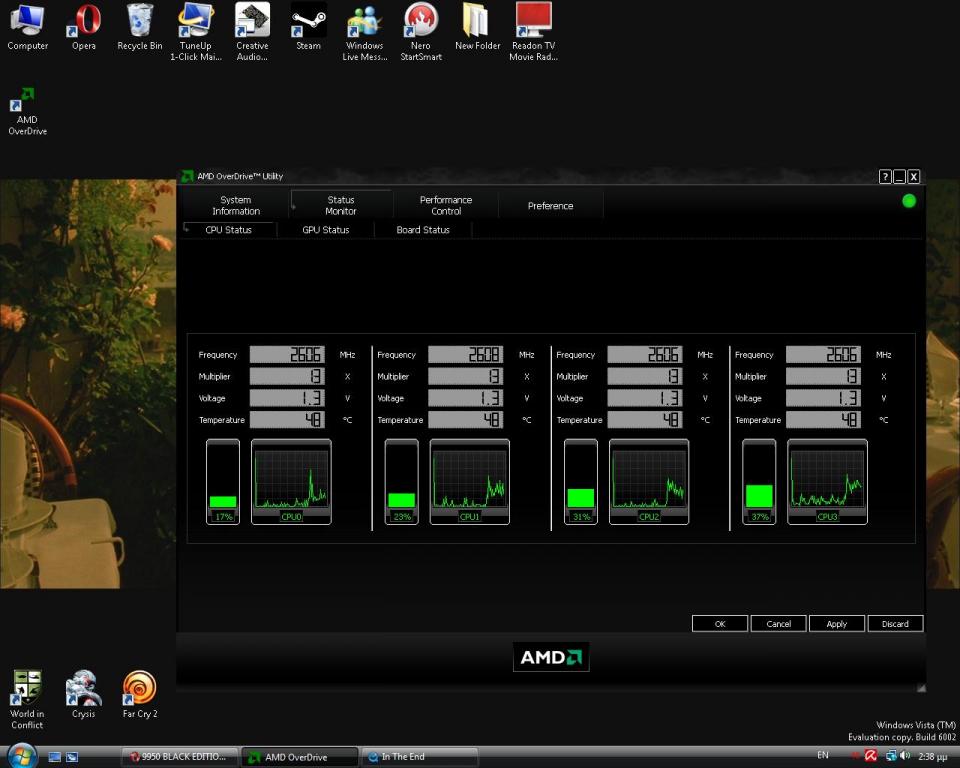Switch to the Status Monitor tab
This screenshot has width=960, height=768.
coord(341,205)
